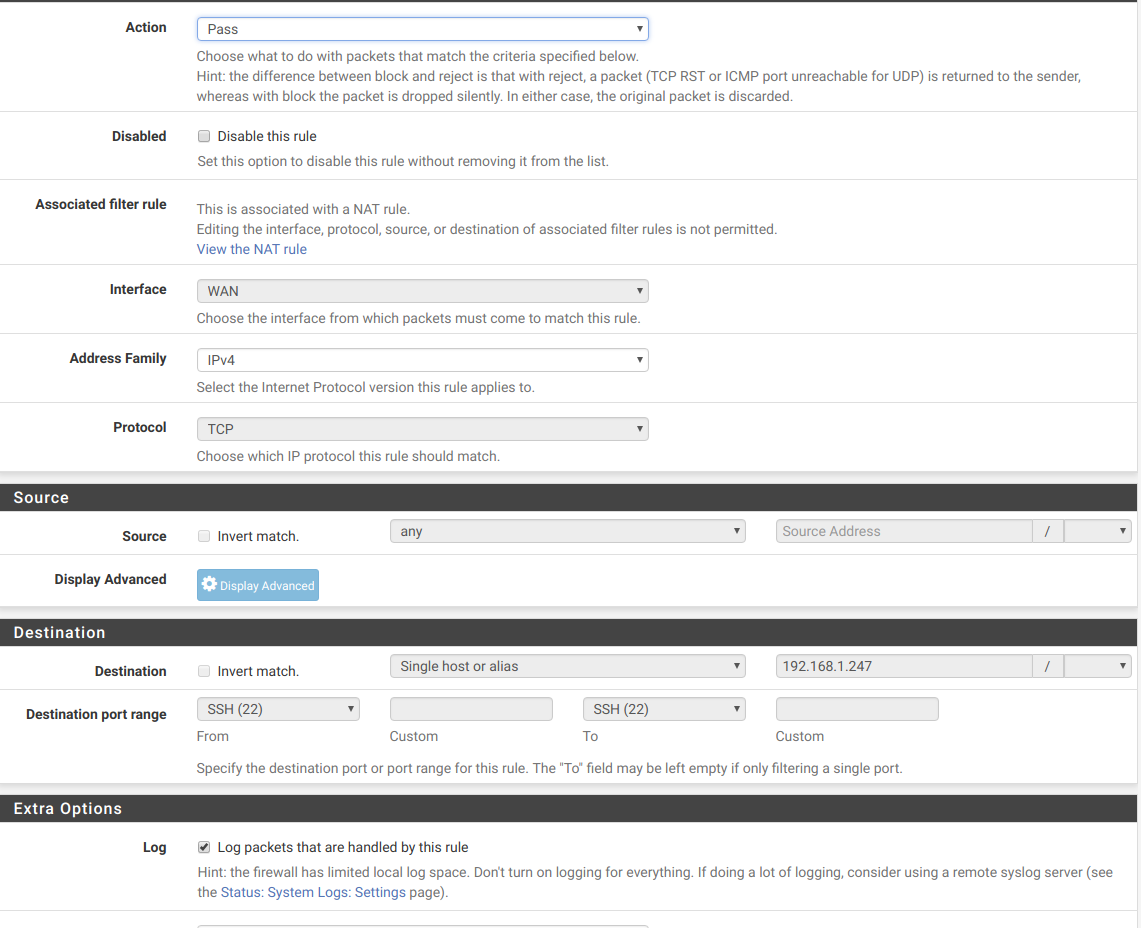Open the From port dropdown SSH (22)
Viewport: 1141px width, 928px height.
tap(278, 709)
